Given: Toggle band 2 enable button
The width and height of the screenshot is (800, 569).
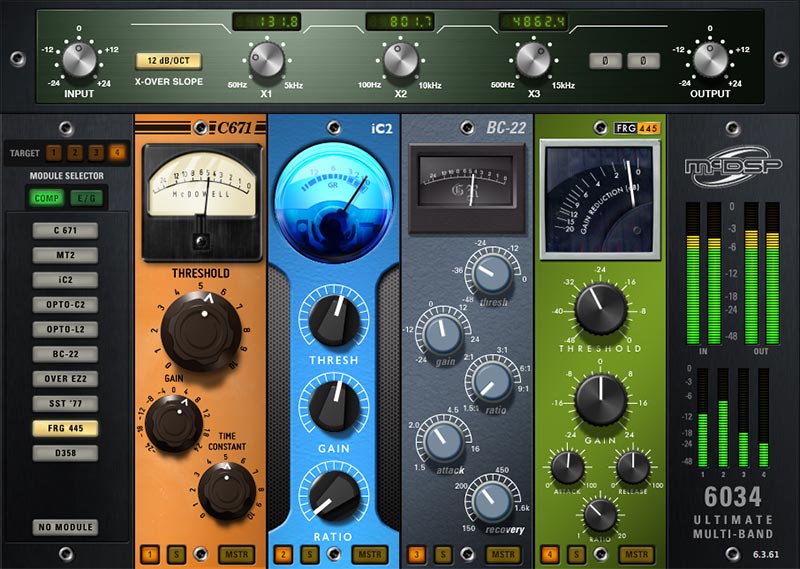Looking at the screenshot, I should pyautogui.click(x=284, y=554).
